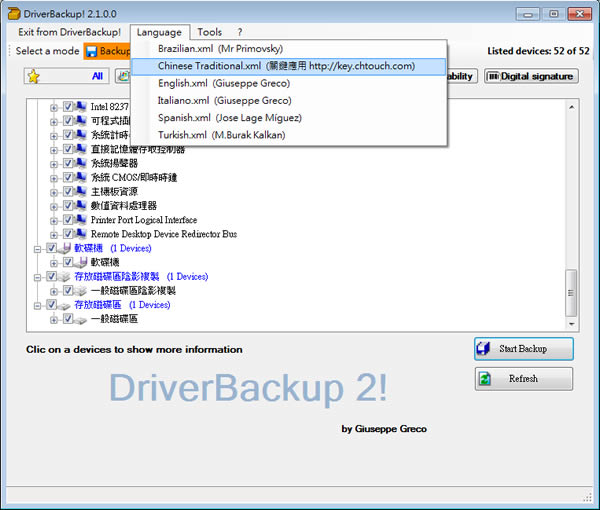Choose Brazilian.xml language
This screenshot has height=510, width=600.
[289, 49]
